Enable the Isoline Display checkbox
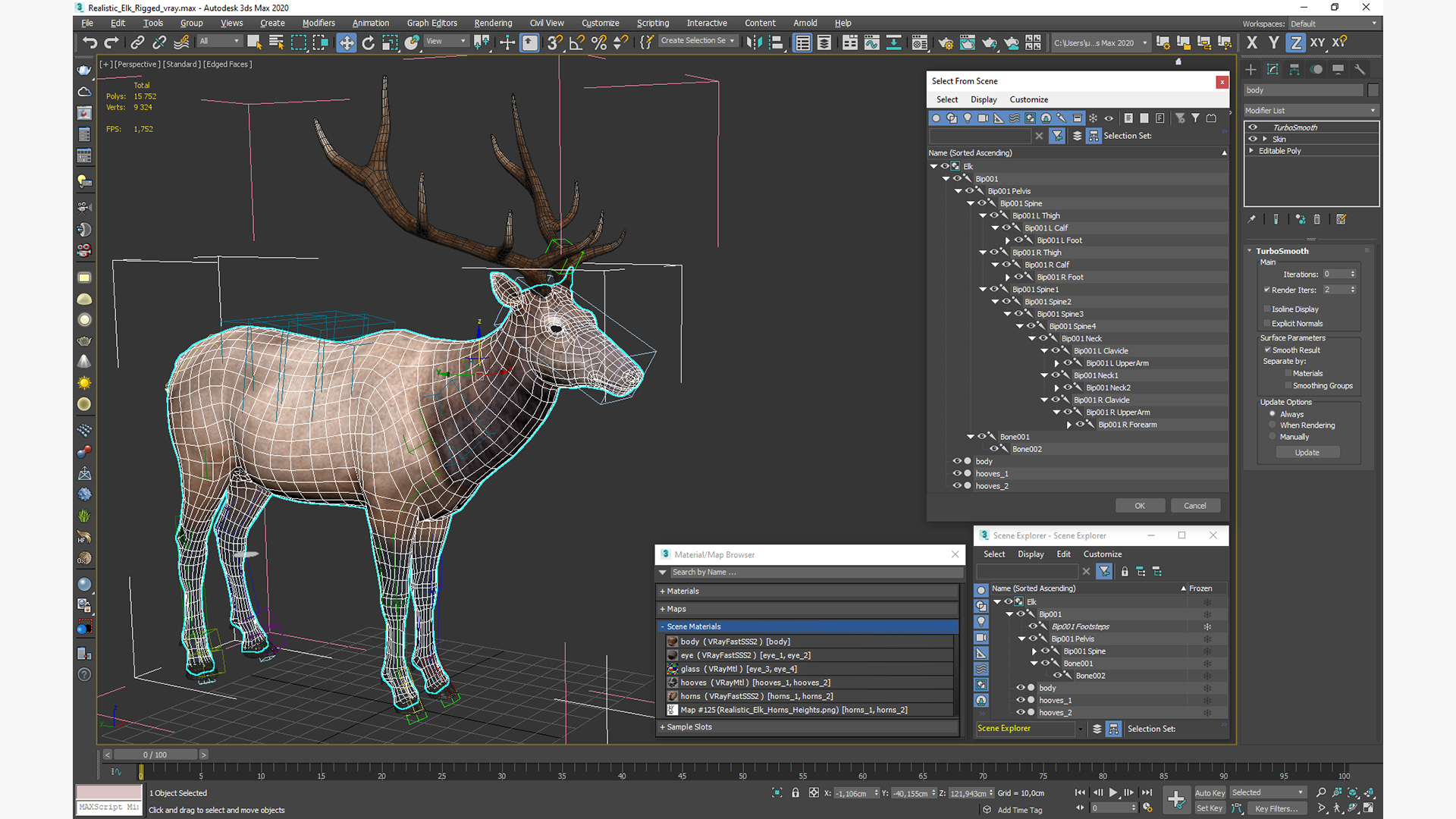 click(1267, 309)
